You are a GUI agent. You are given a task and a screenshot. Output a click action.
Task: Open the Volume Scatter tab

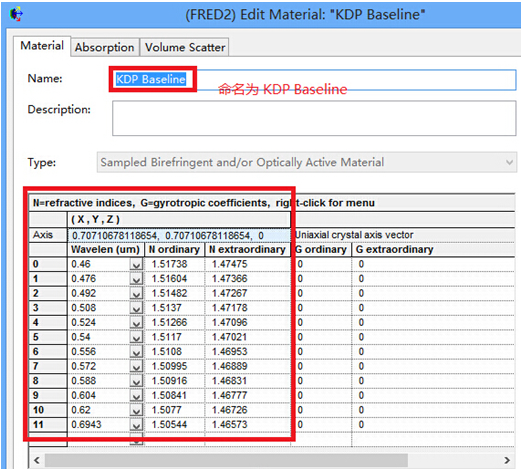point(185,47)
